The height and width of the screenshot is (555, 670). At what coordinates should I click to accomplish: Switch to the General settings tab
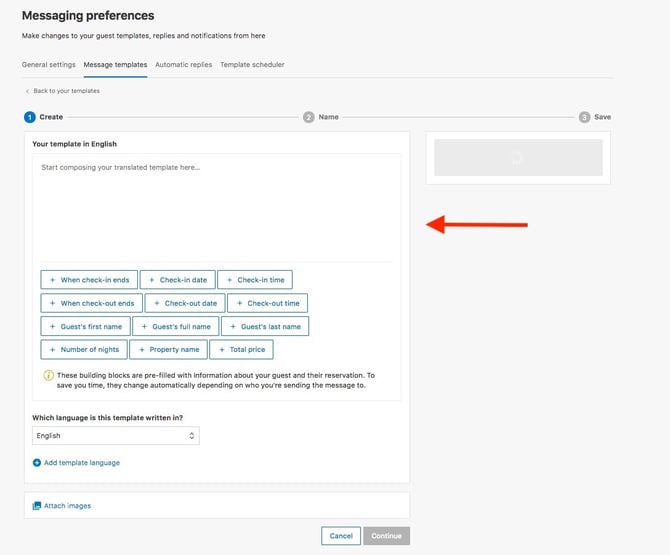tap(49, 65)
